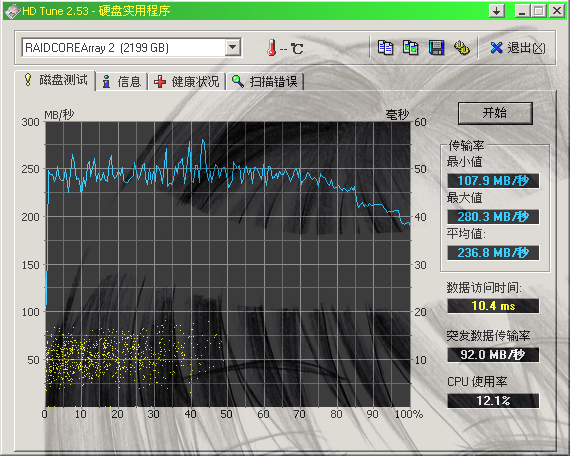Click the 最大值 label
Viewport: 570px width, 456px height.
coord(465,198)
